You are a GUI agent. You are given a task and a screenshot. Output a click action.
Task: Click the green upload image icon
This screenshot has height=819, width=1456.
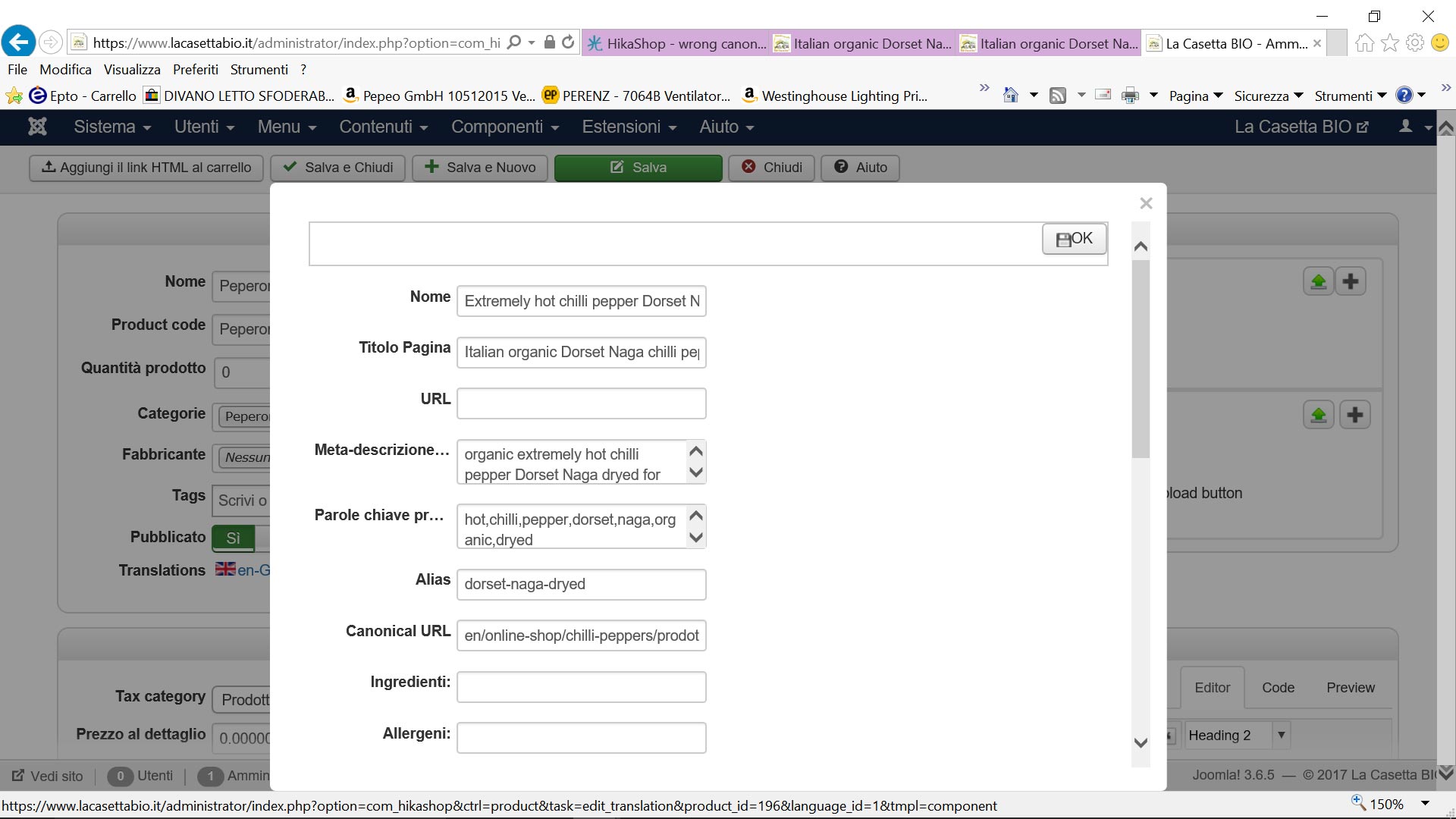click(1318, 282)
